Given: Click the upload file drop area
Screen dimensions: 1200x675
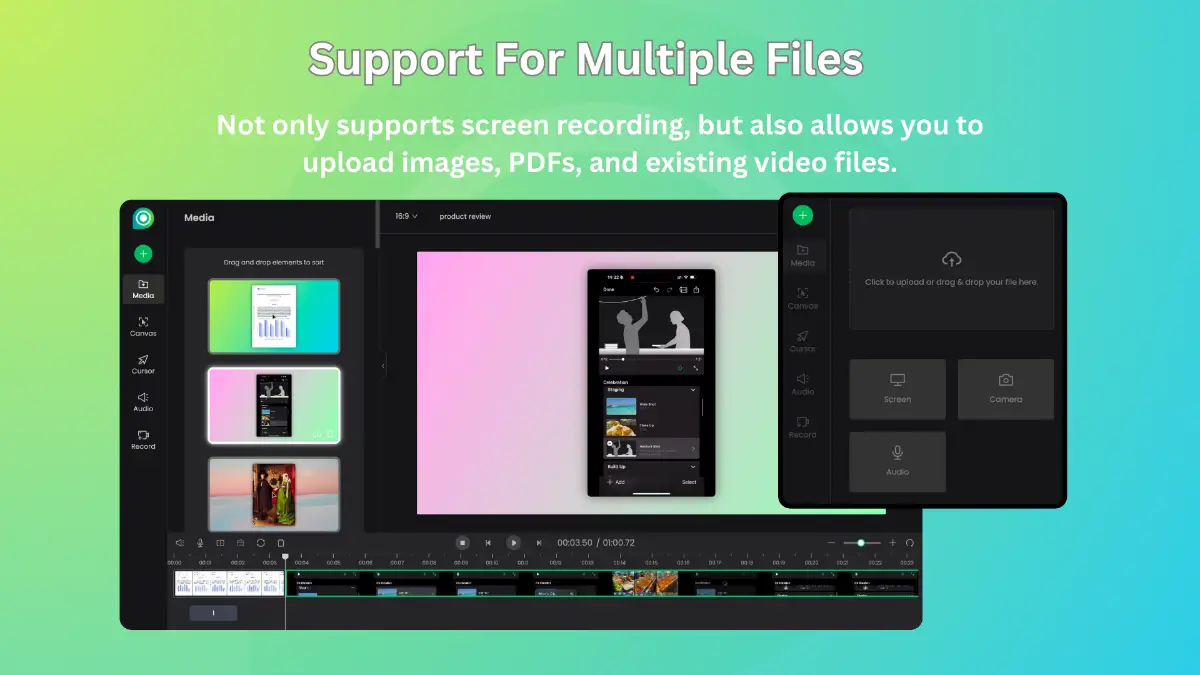Looking at the screenshot, I should coord(951,269).
